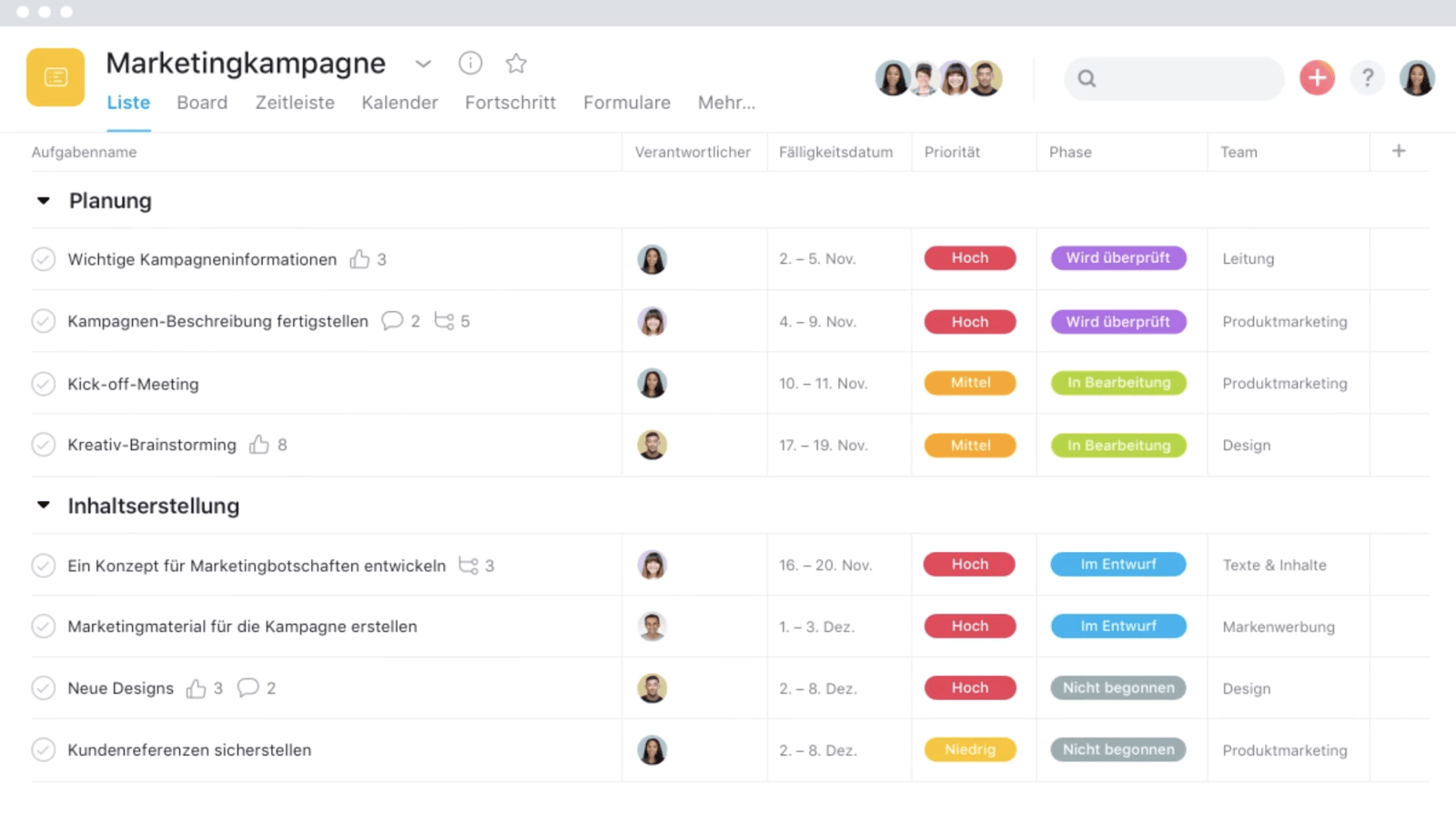1456x824 pixels.
Task: Open the help question mark icon
Action: point(1367,78)
